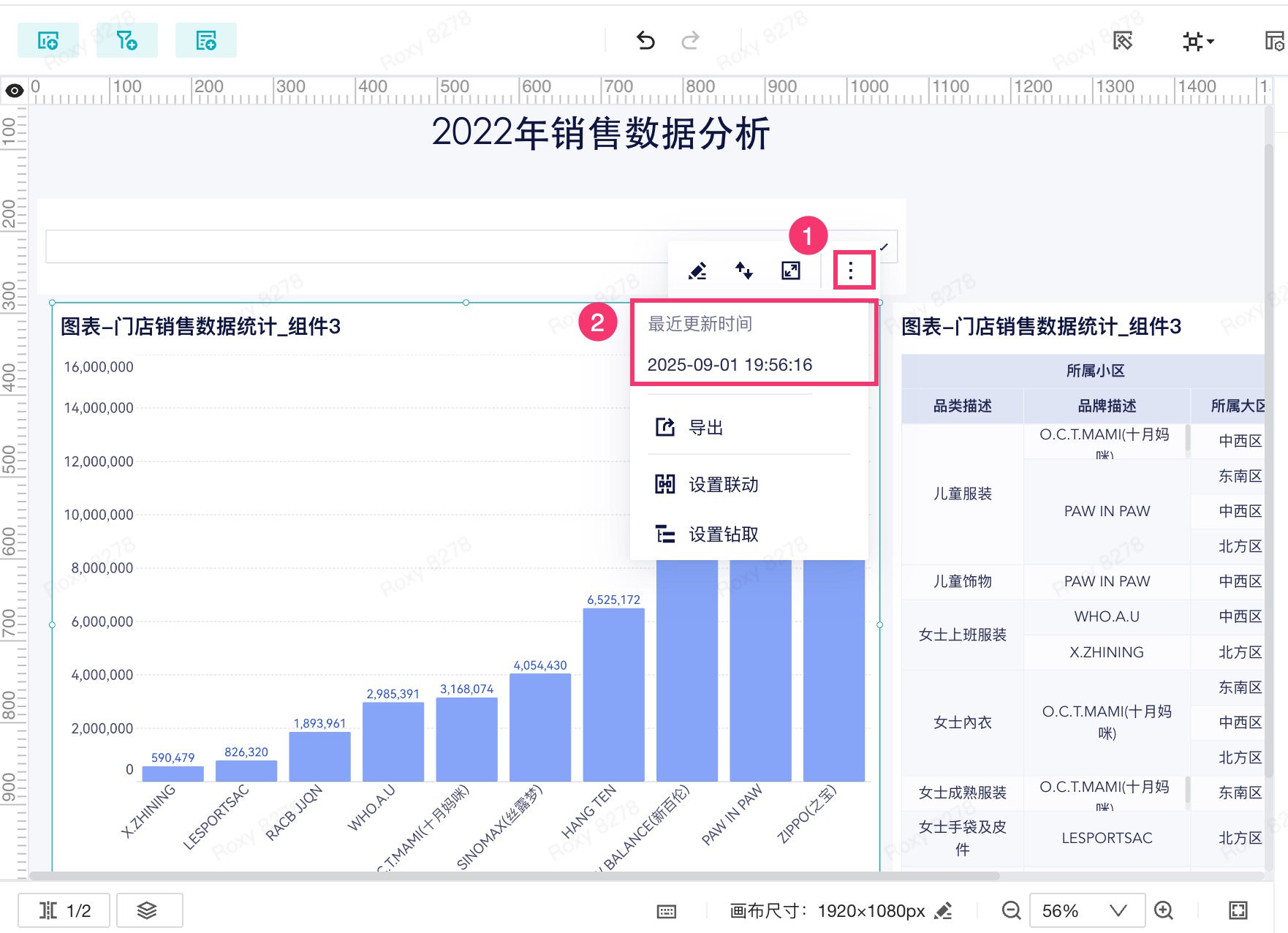
Task: Click the 4,054,430 bar in chart
Action: 540,728
